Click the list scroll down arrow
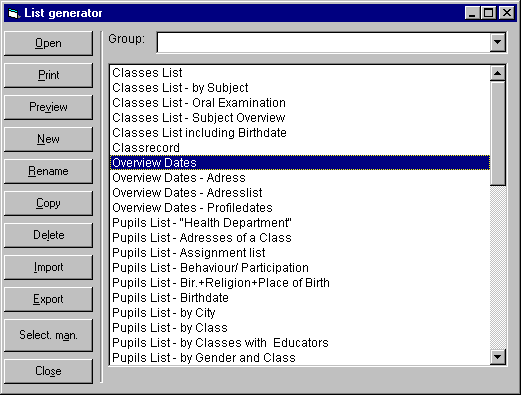The width and height of the screenshot is (521, 395). point(498,357)
